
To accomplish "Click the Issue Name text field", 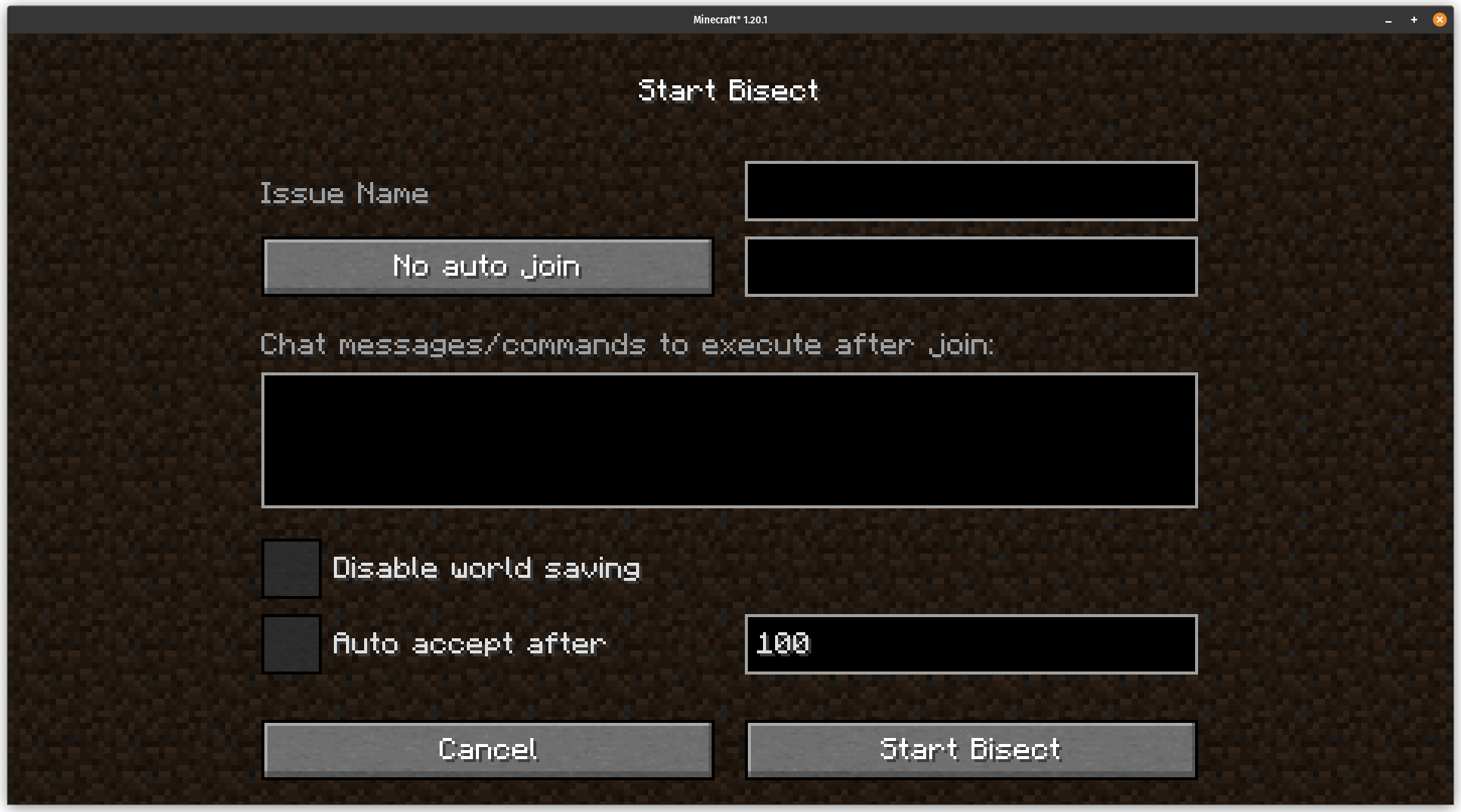I will coord(971,191).
